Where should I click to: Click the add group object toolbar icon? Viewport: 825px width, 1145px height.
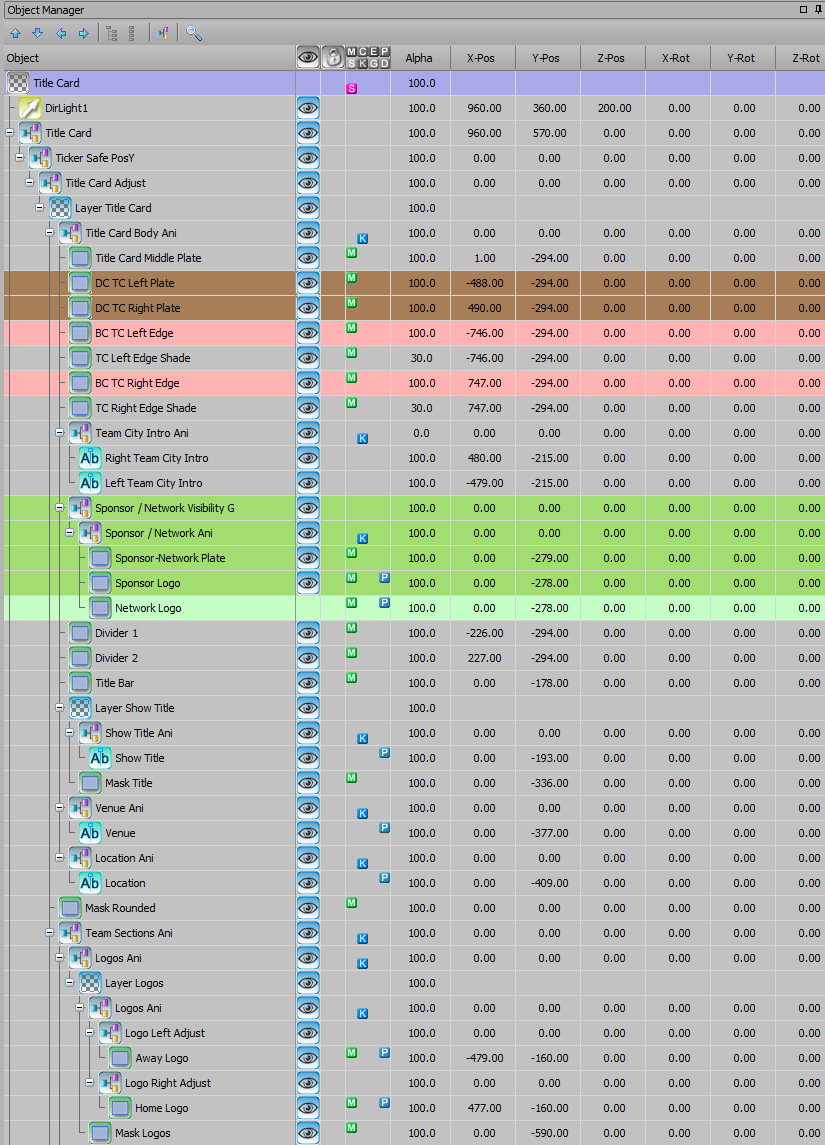click(x=163, y=34)
